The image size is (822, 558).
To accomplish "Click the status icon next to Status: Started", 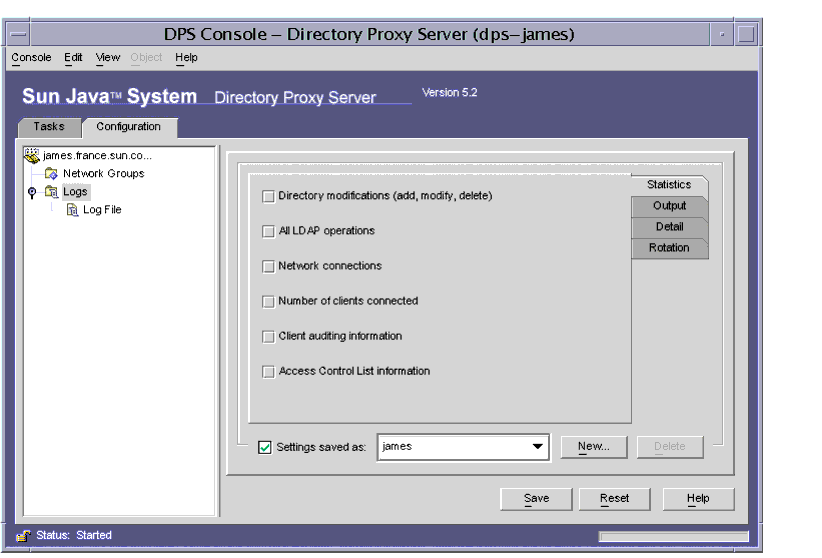I will [x=23, y=535].
